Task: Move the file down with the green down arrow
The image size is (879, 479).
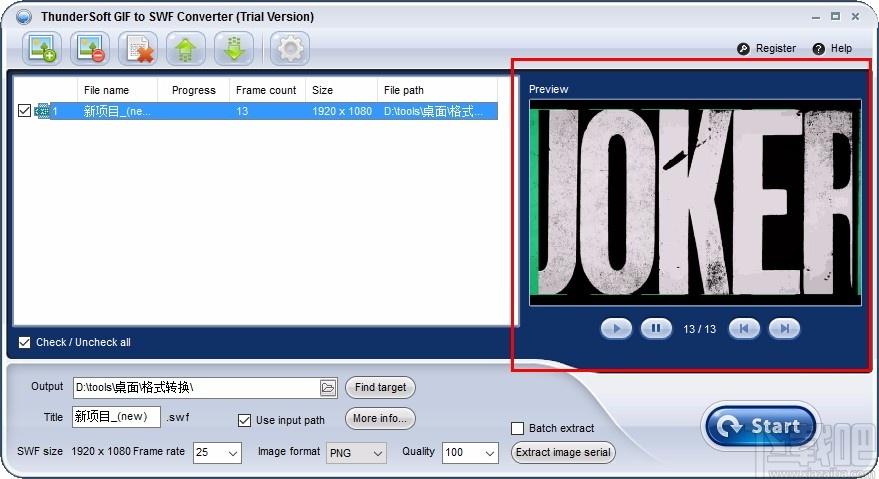Action: coord(234,48)
